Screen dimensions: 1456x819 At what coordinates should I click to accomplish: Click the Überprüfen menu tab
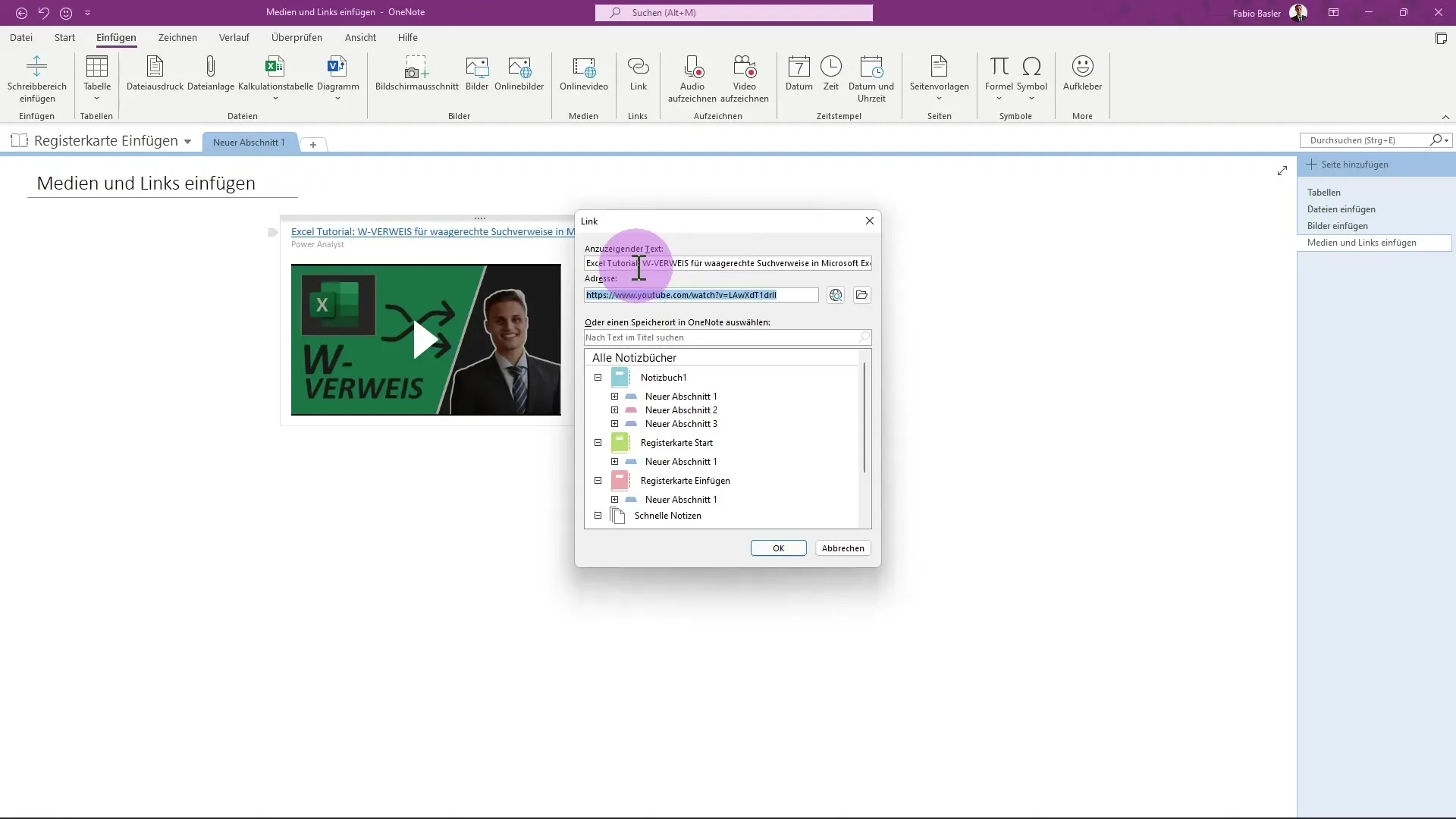297,37
